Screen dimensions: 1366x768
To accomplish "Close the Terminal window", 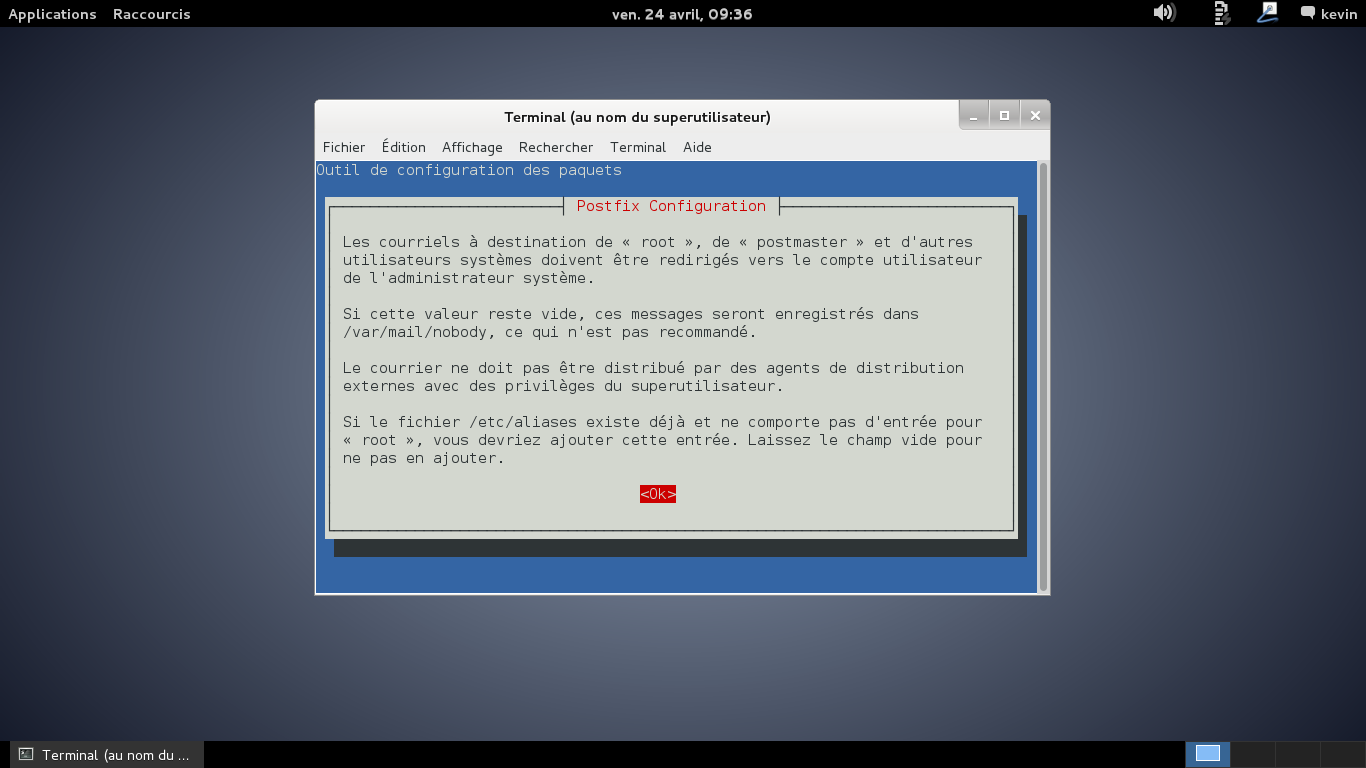I will [1035, 116].
